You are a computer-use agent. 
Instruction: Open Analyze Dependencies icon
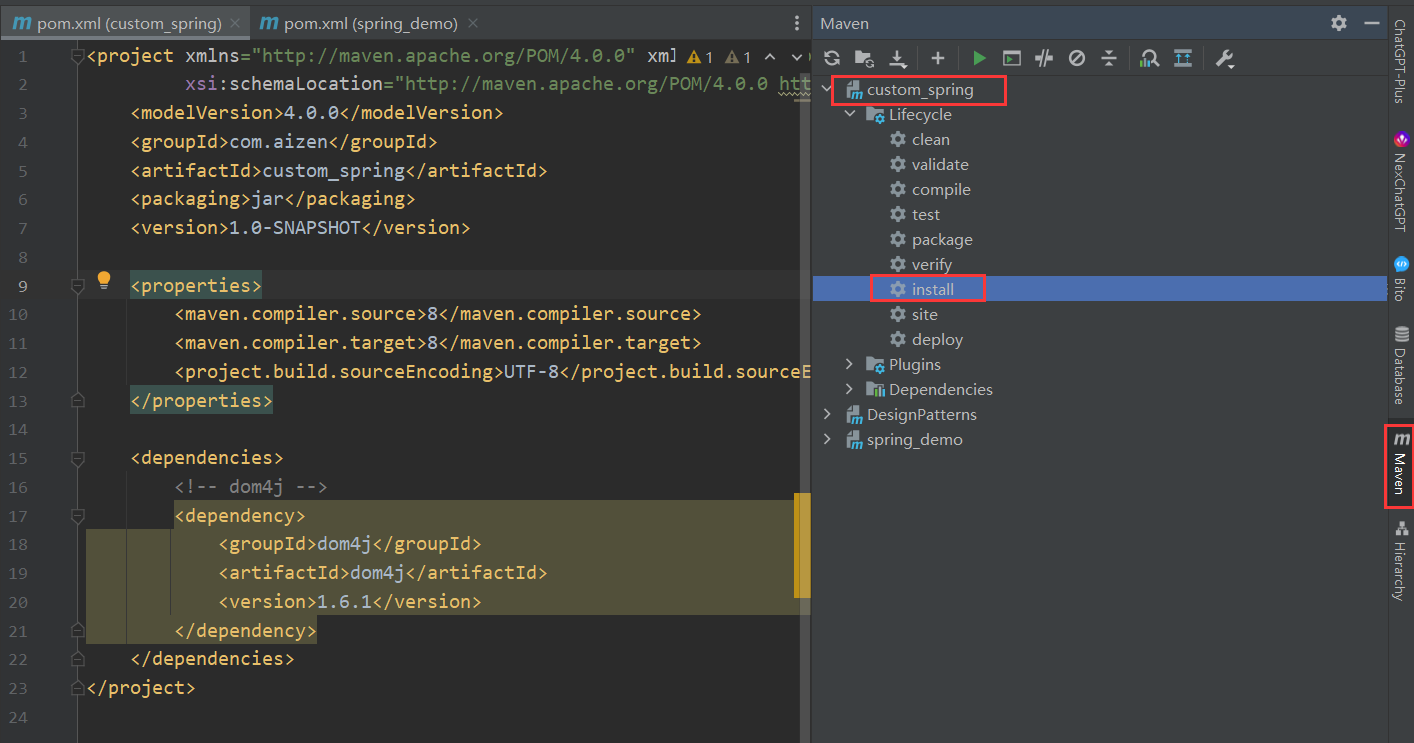(1150, 59)
